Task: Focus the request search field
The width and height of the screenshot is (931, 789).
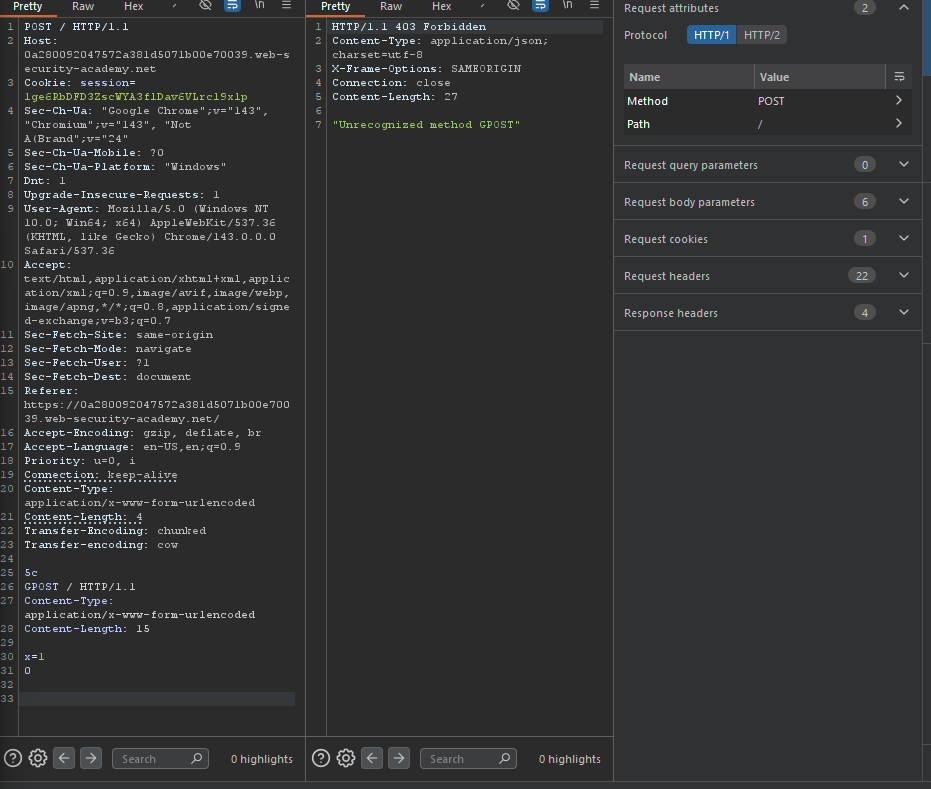Action: click(x=160, y=759)
